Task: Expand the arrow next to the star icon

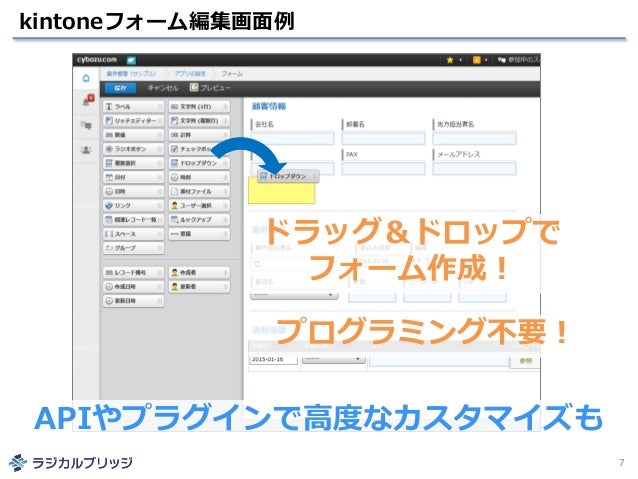Action: coord(461,60)
